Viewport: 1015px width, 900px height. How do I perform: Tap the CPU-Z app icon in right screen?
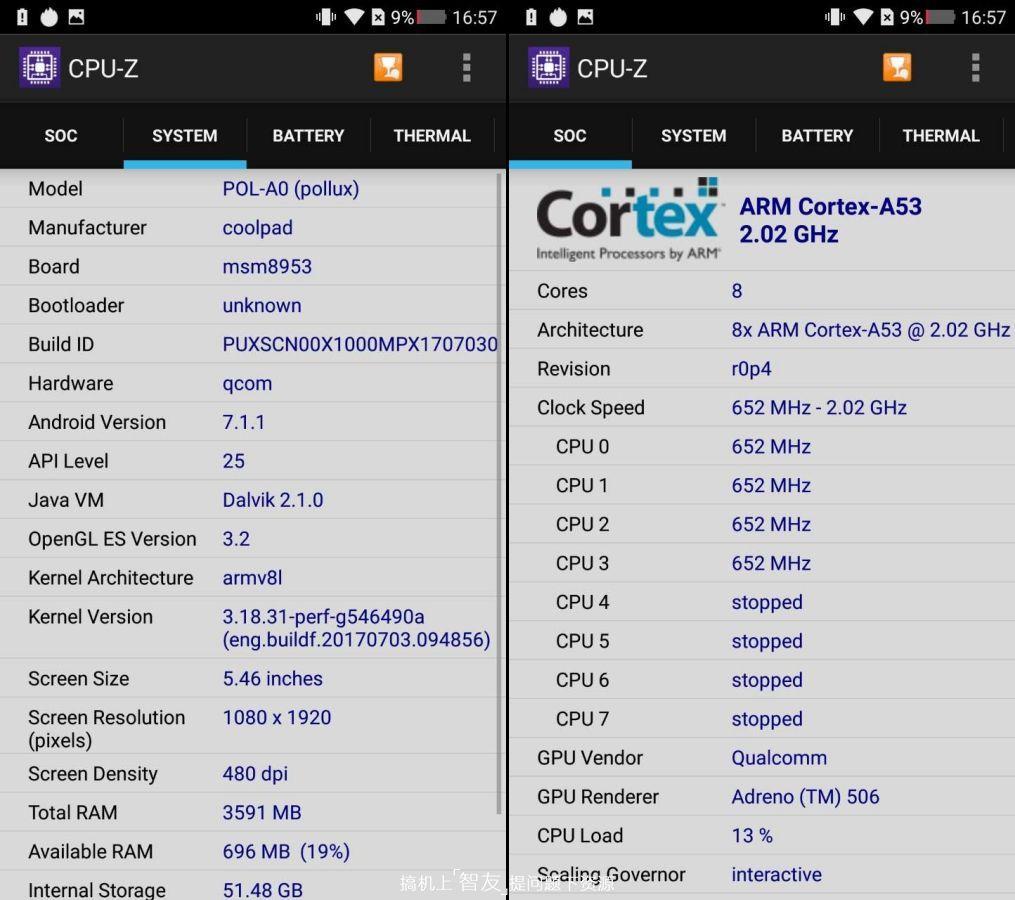(x=548, y=67)
